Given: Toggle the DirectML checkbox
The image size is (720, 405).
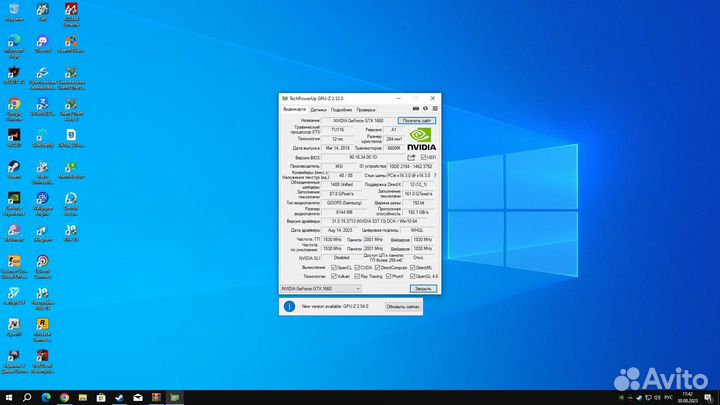Looking at the screenshot, I should [412, 267].
